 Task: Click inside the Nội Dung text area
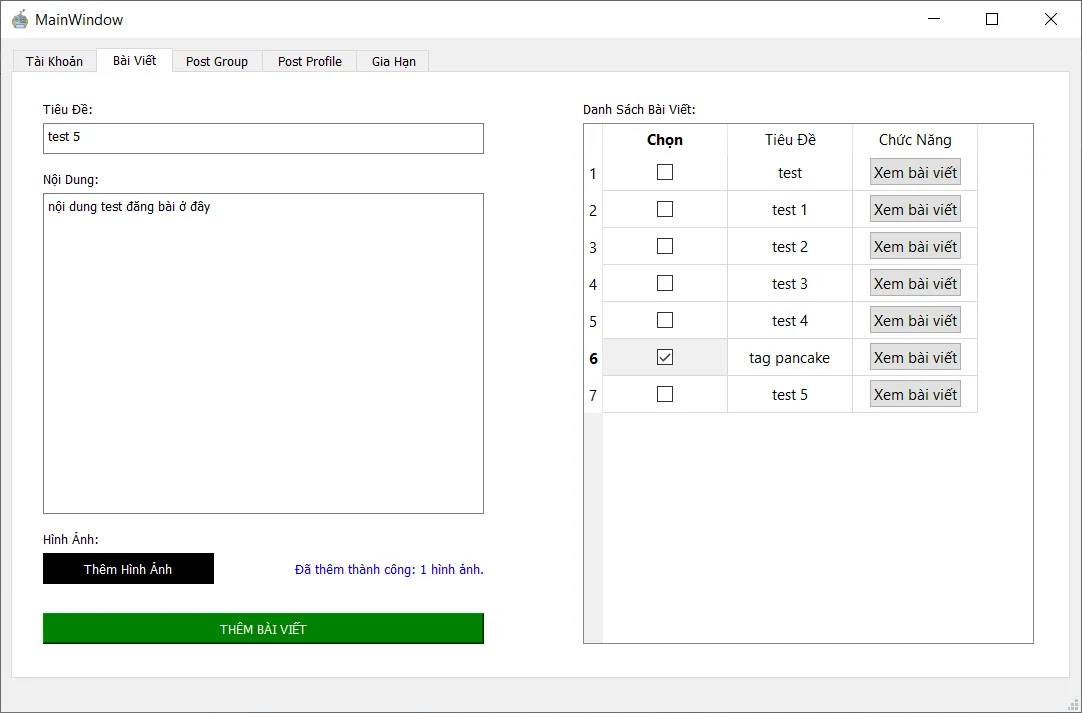263,353
